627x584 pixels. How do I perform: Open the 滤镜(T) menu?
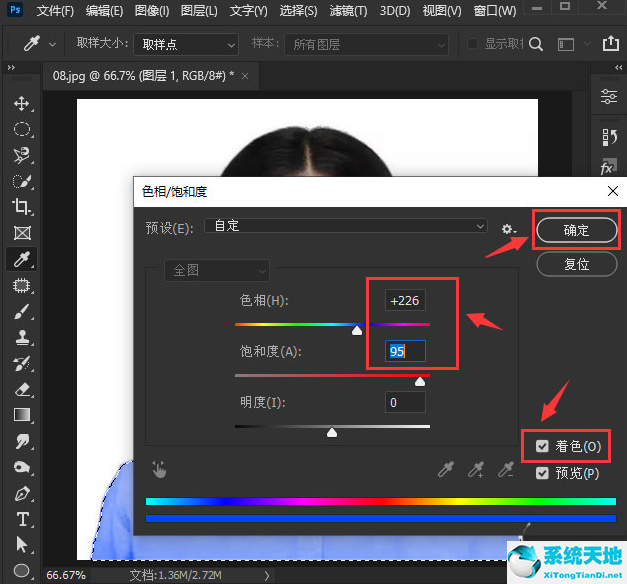[x=348, y=11]
